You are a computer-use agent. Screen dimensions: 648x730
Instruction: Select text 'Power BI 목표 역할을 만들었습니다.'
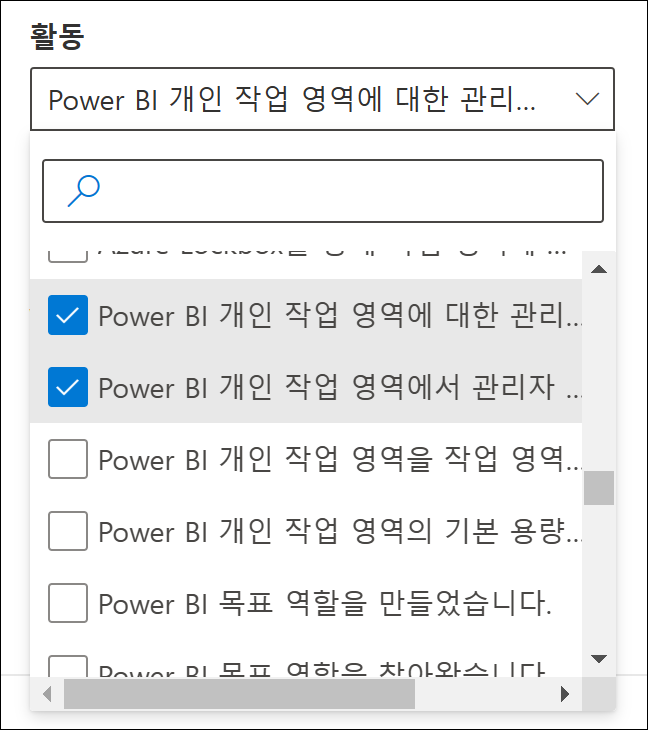325,603
